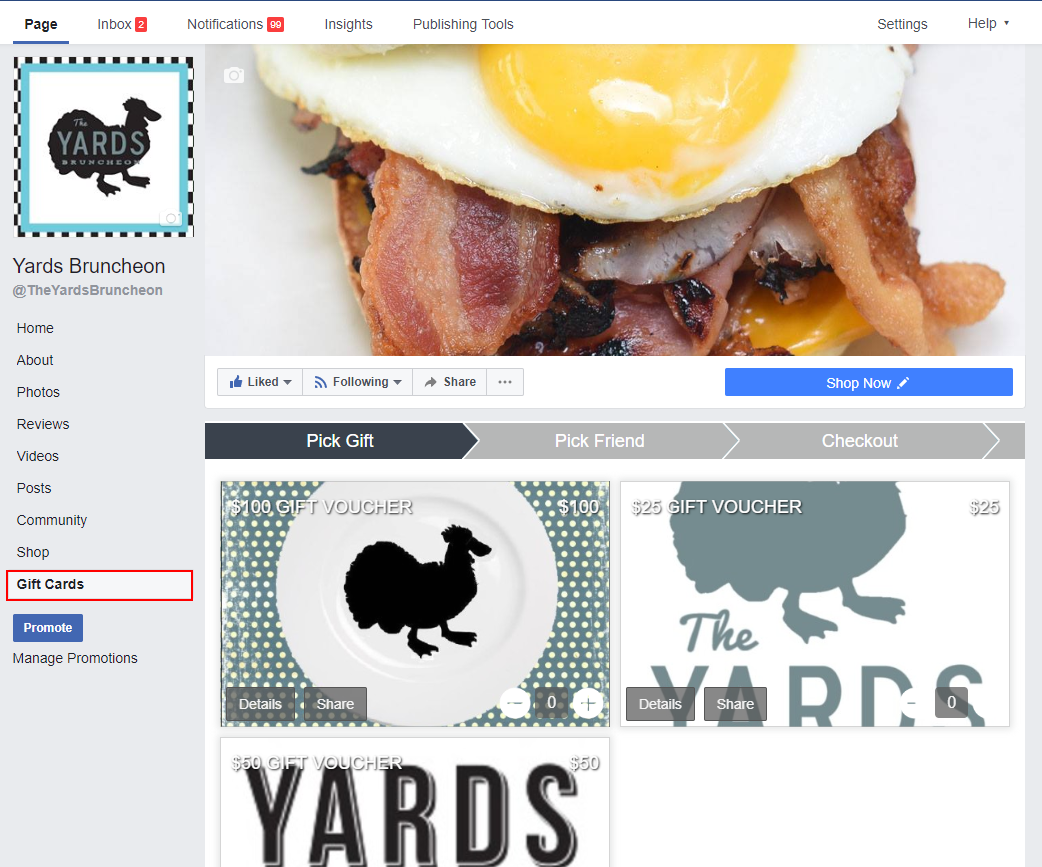This screenshot has width=1042, height=867.
Task: Share the $25 gift voucher
Action: (735, 704)
